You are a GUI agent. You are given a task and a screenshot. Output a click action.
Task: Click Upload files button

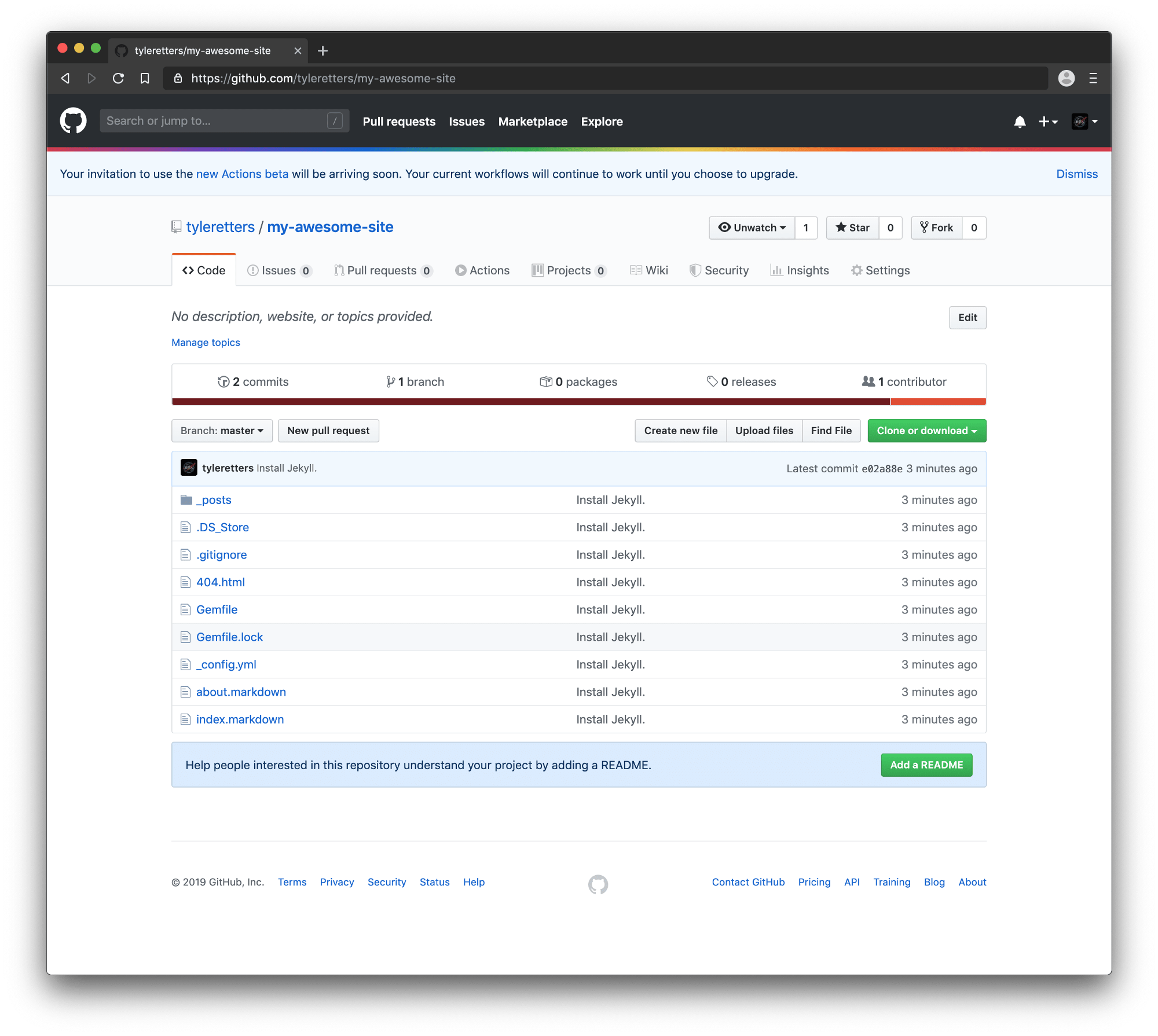[764, 431]
